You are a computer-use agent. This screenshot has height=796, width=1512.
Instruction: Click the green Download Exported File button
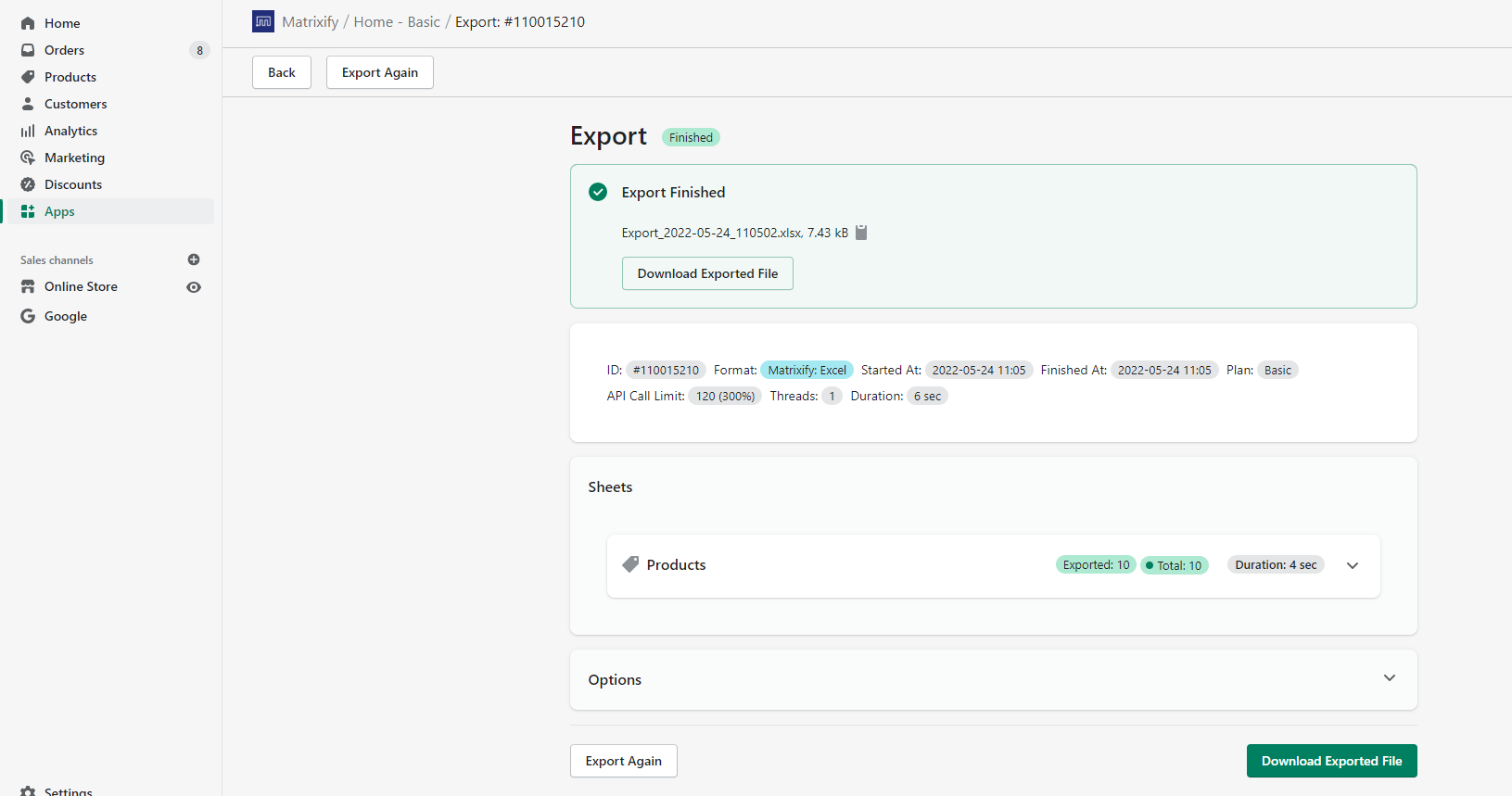coord(1331,761)
